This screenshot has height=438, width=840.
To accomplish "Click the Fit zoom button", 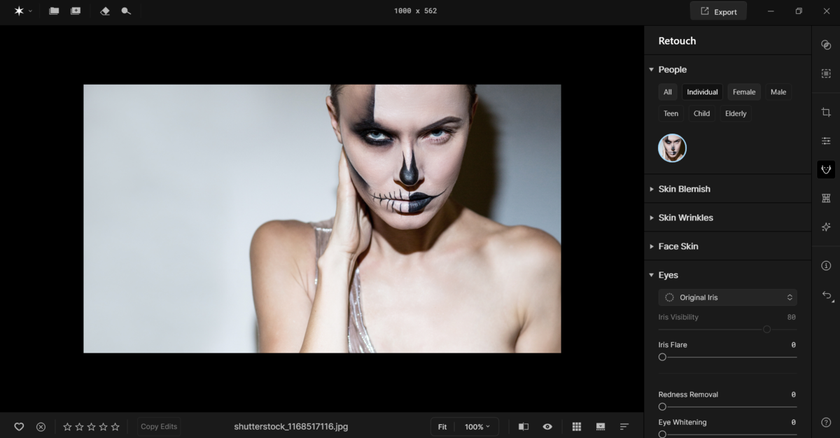I will 442,427.
